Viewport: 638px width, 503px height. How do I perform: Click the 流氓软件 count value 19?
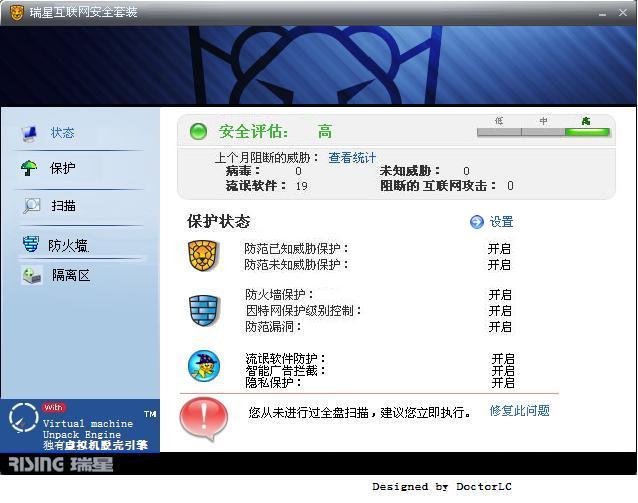point(302,186)
